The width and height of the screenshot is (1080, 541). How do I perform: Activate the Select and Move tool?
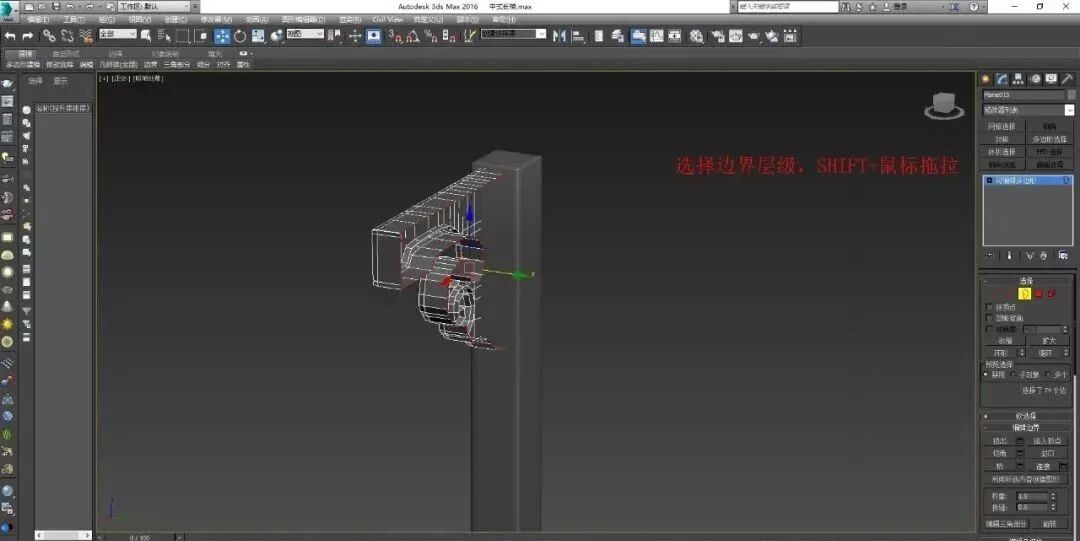tap(222, 36)
